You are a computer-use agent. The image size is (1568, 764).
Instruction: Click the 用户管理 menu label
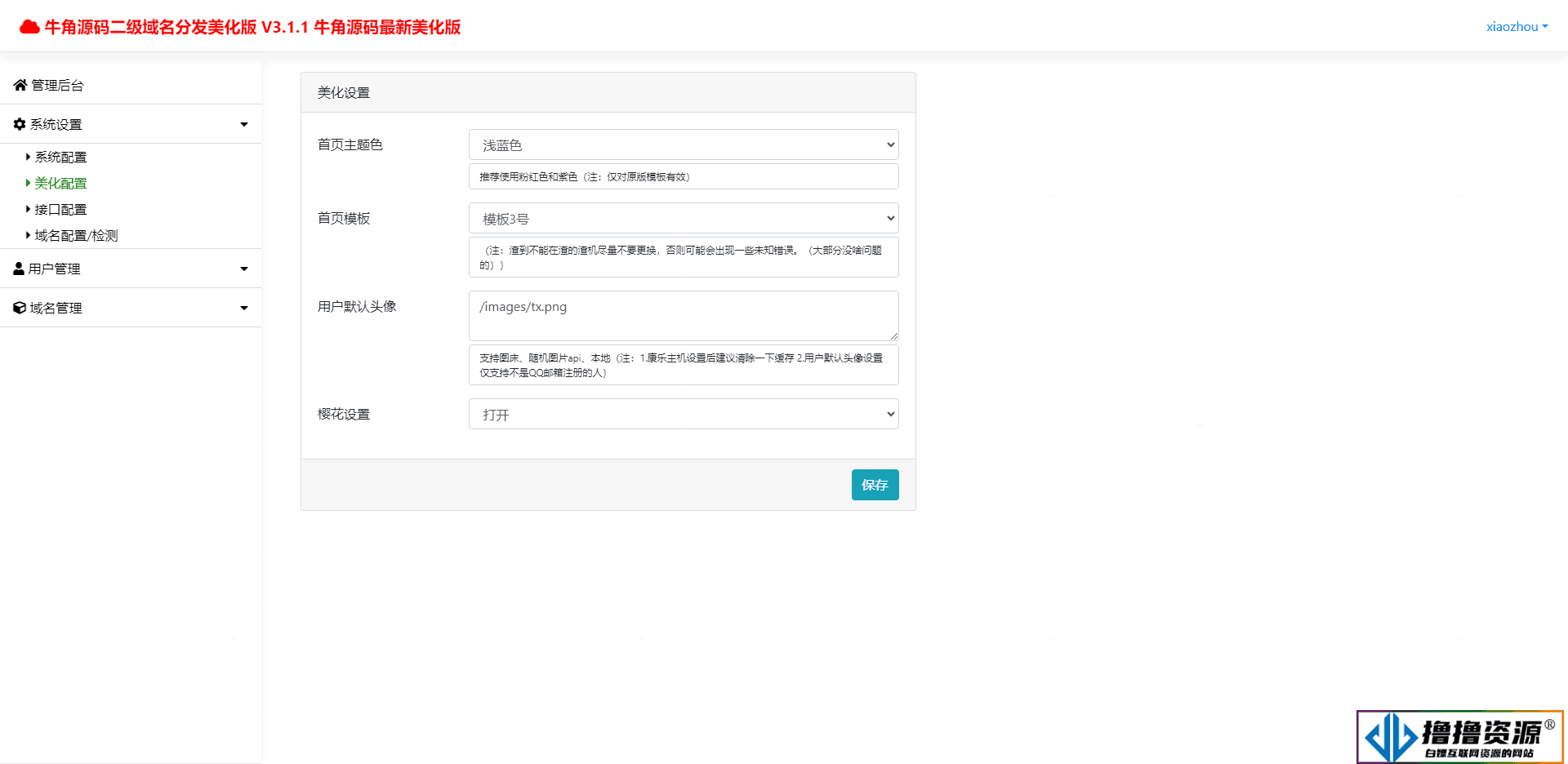point(54,269)
